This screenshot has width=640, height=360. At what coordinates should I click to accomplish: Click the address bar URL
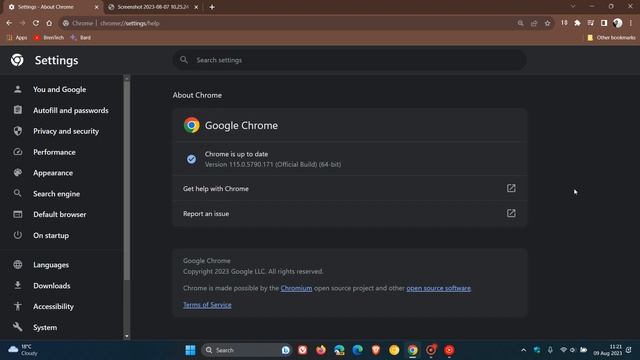tap(130, 23)
